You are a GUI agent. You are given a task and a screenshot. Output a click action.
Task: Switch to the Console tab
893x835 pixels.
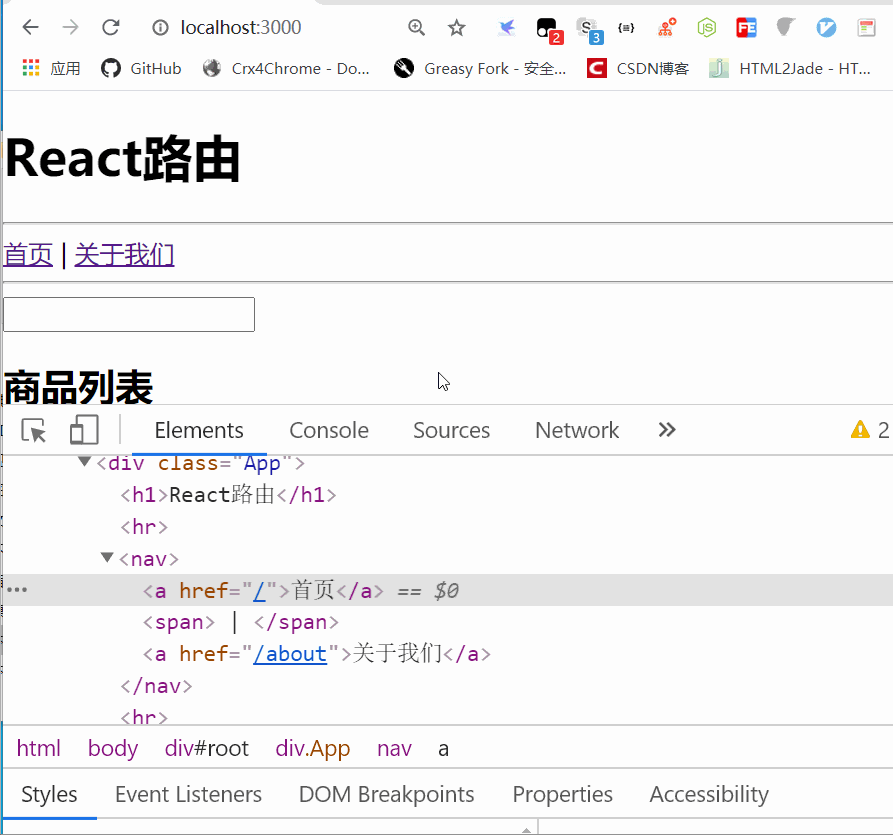(x=329, y=430)
